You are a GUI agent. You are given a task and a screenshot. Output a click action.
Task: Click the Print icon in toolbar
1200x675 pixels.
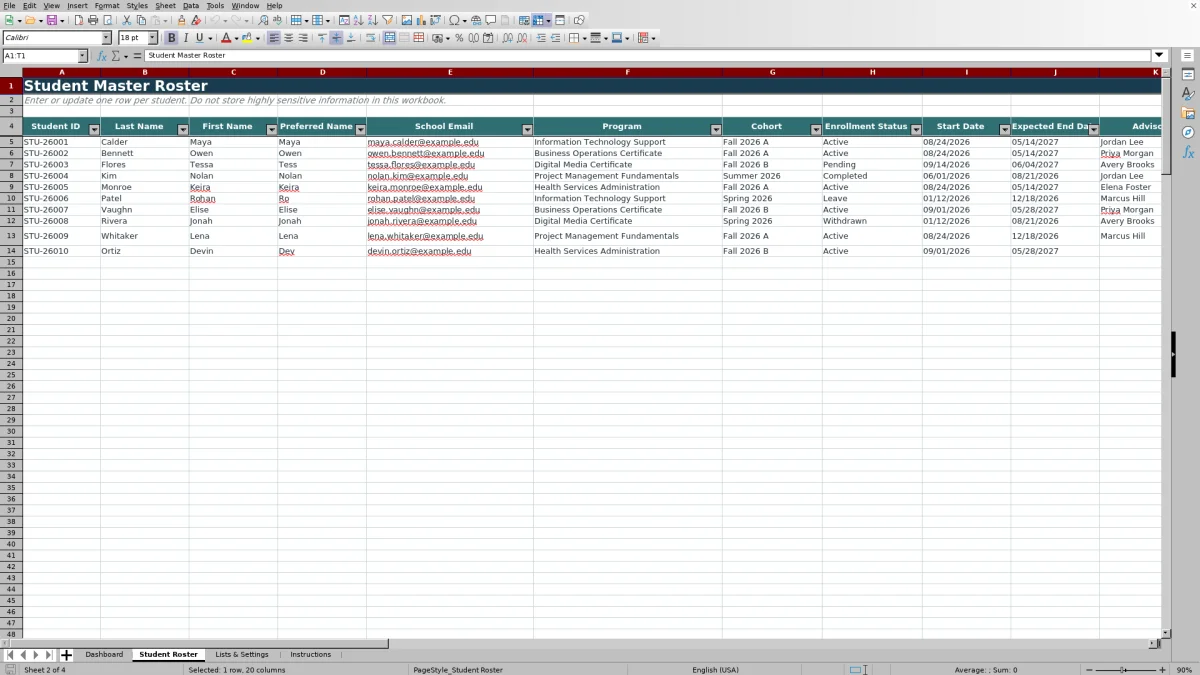coord(92,20)
